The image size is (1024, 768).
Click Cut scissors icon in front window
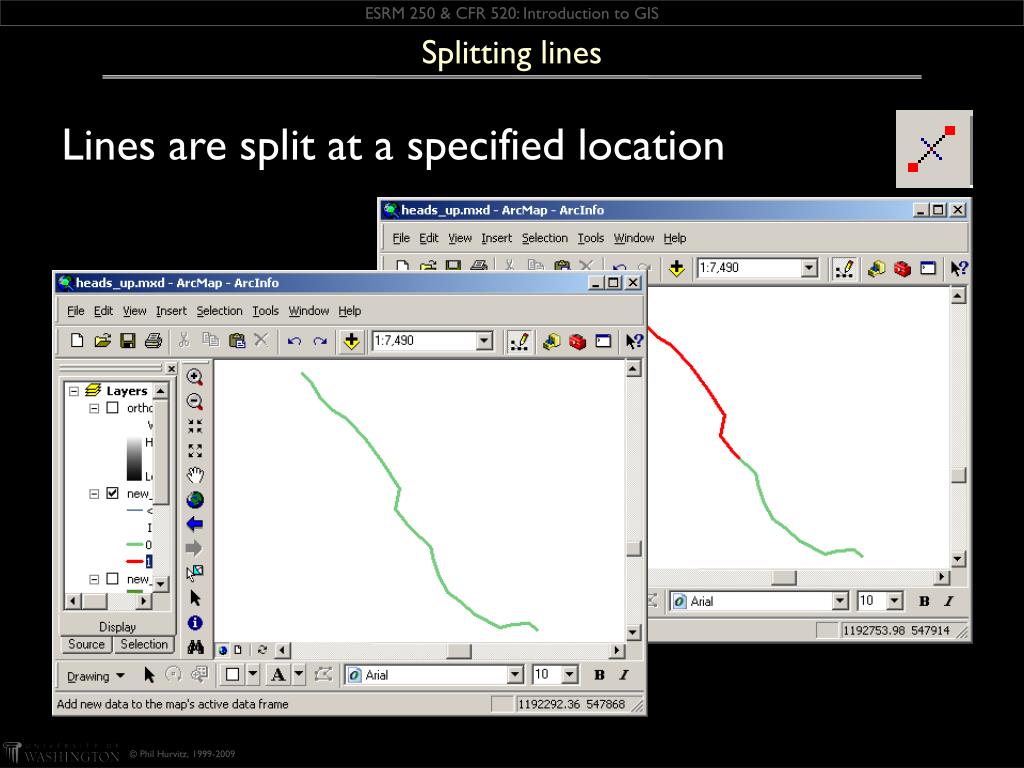[x=184, y=340]
